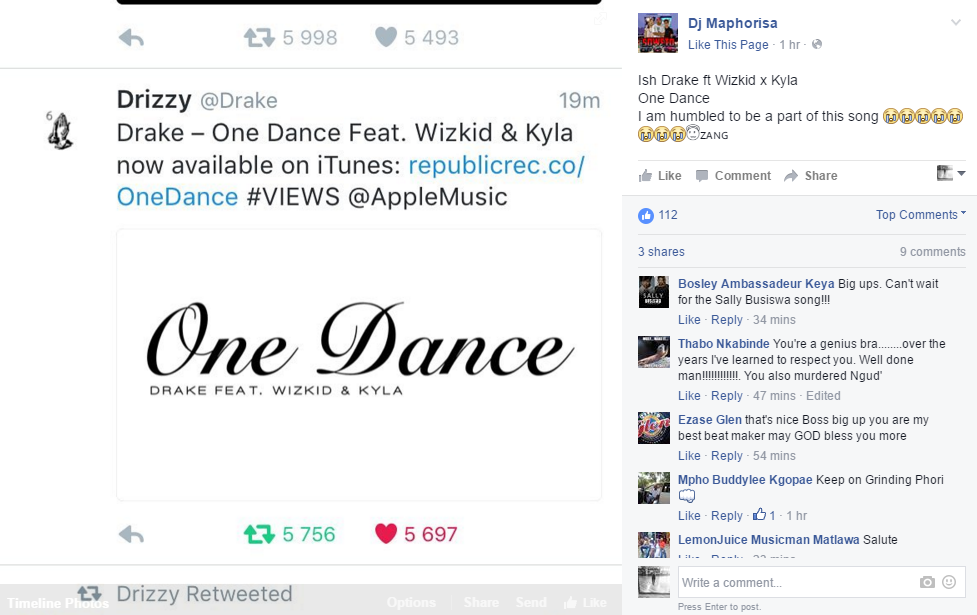The image size is (977, 615).
Task: Click Thabo Nkabinde avatar
Action: (x=654, y=352)
